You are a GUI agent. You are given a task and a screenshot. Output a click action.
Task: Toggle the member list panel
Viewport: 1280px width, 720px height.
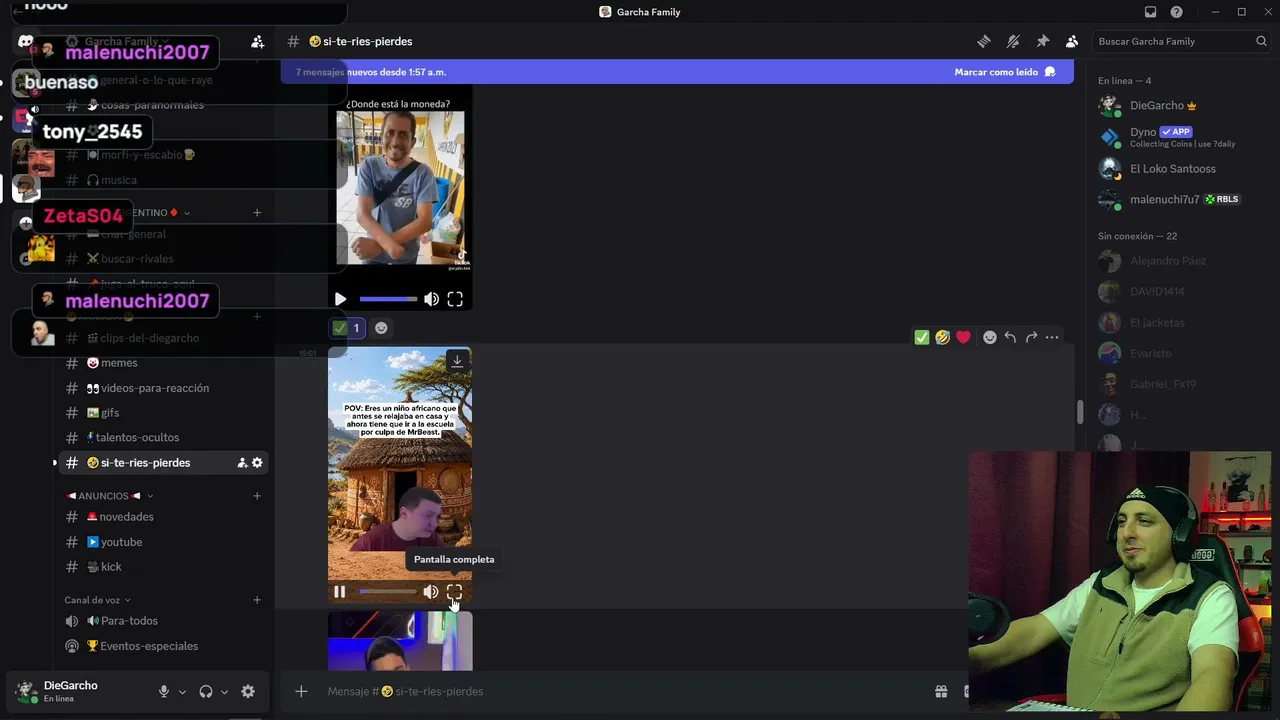[x=1072, y=41]
